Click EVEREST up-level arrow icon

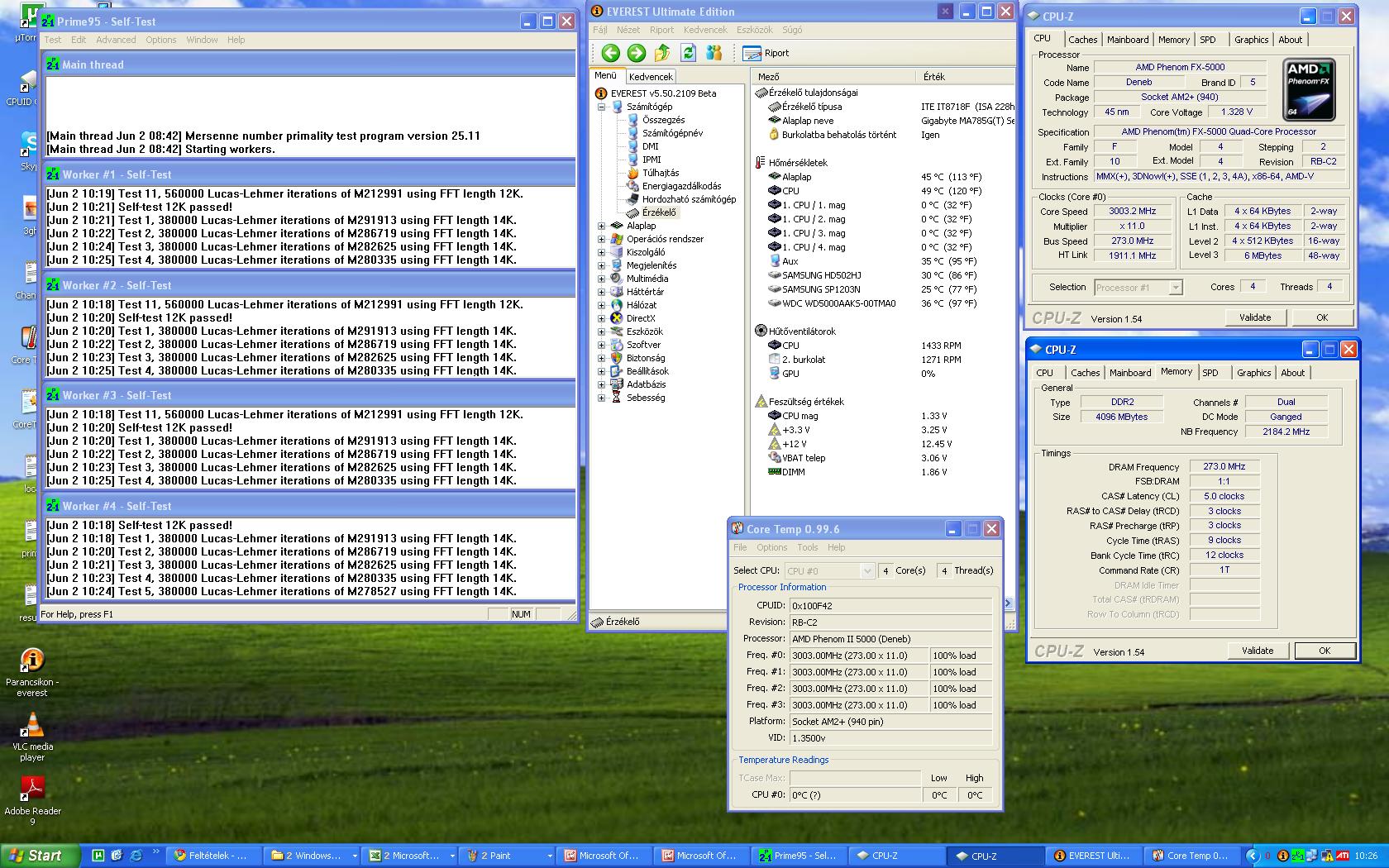pos(662,53)
